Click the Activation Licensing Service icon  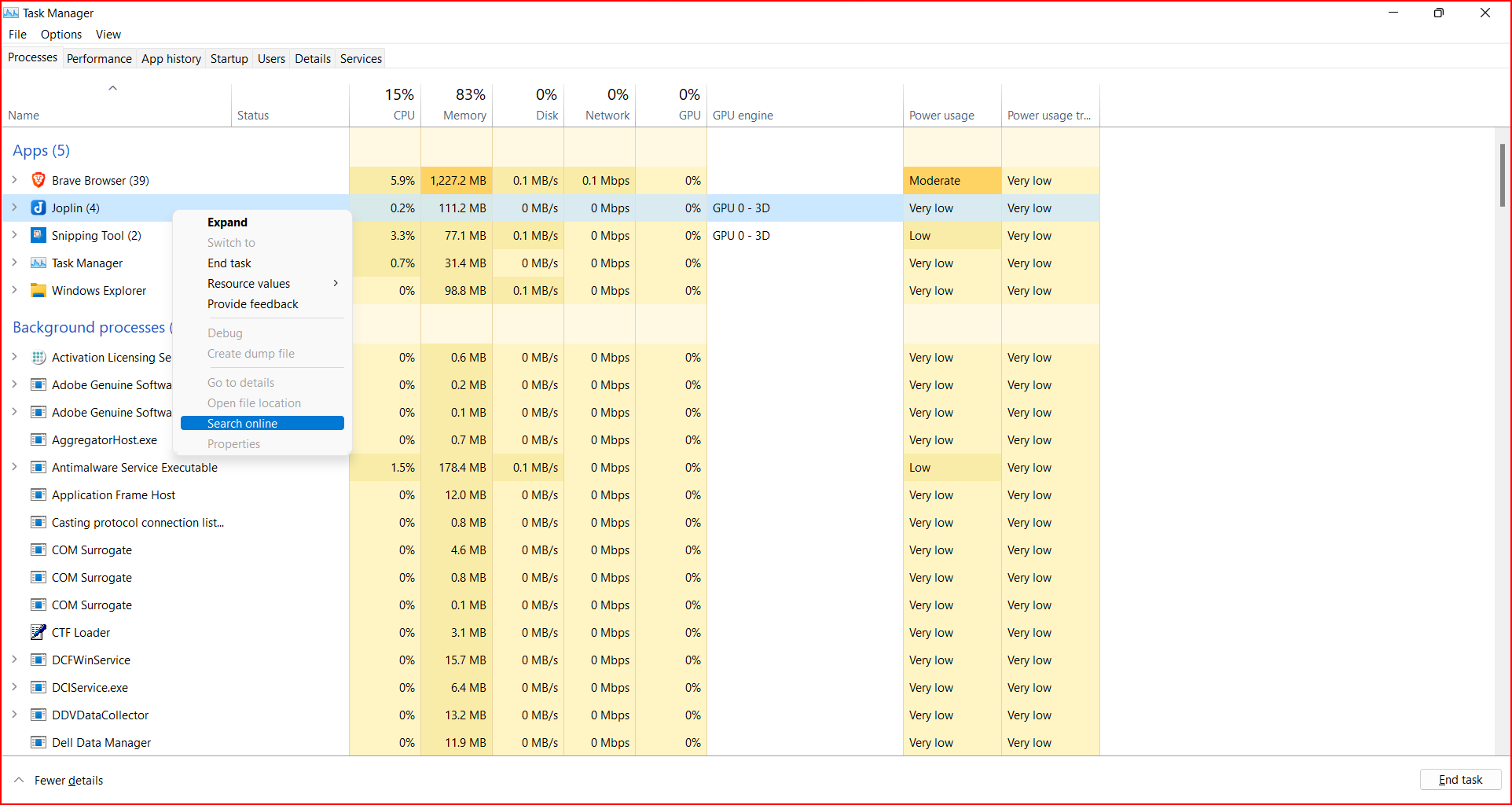(38, 357)
